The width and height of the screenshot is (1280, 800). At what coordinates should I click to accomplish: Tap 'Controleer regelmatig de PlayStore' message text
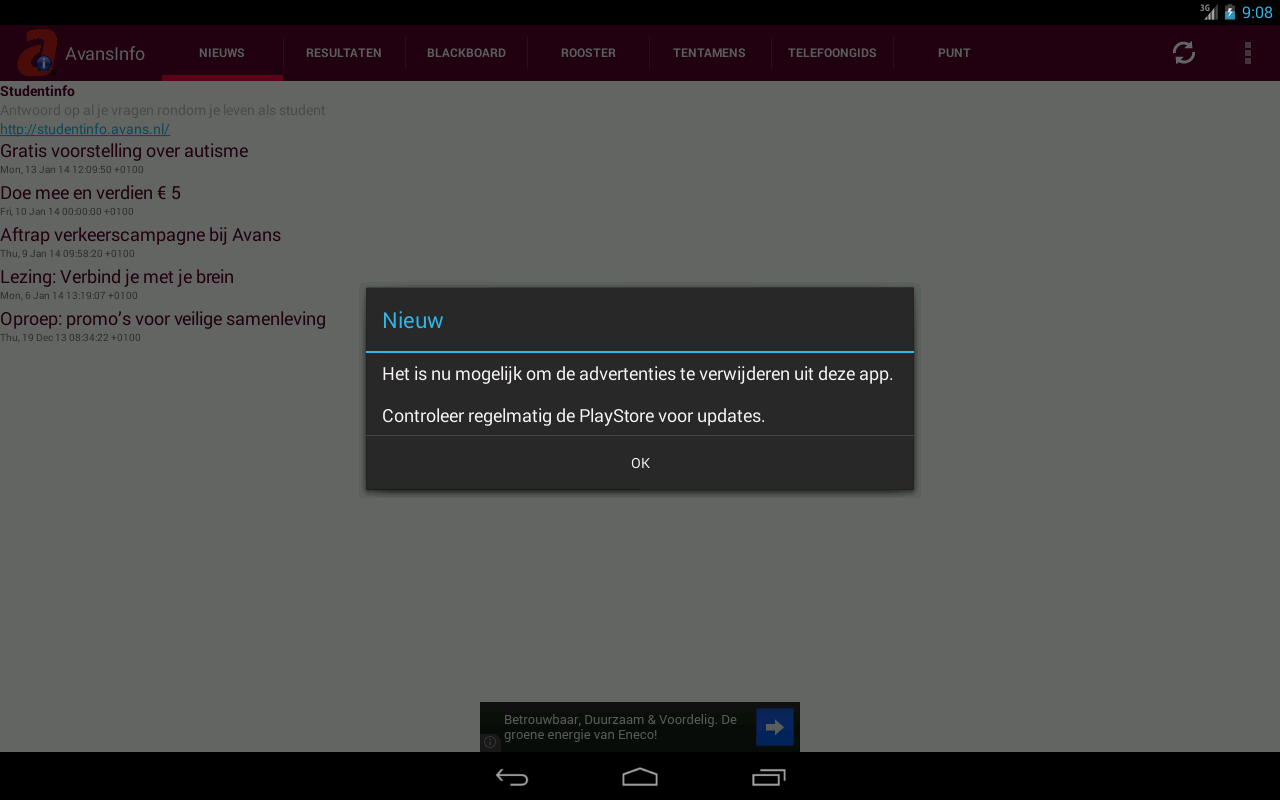coord(573,416)
